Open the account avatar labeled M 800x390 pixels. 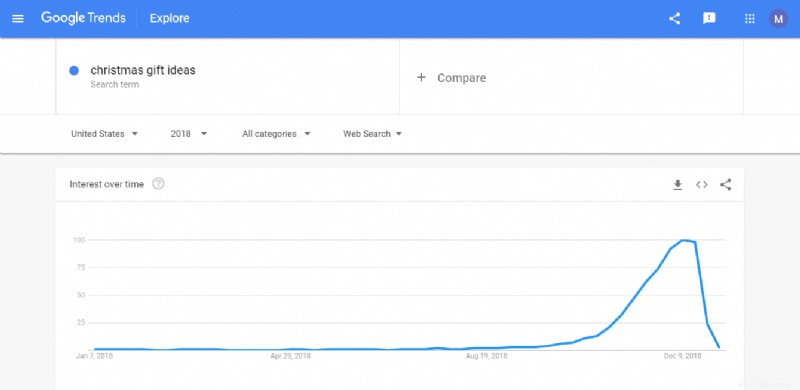coord(778,19)
